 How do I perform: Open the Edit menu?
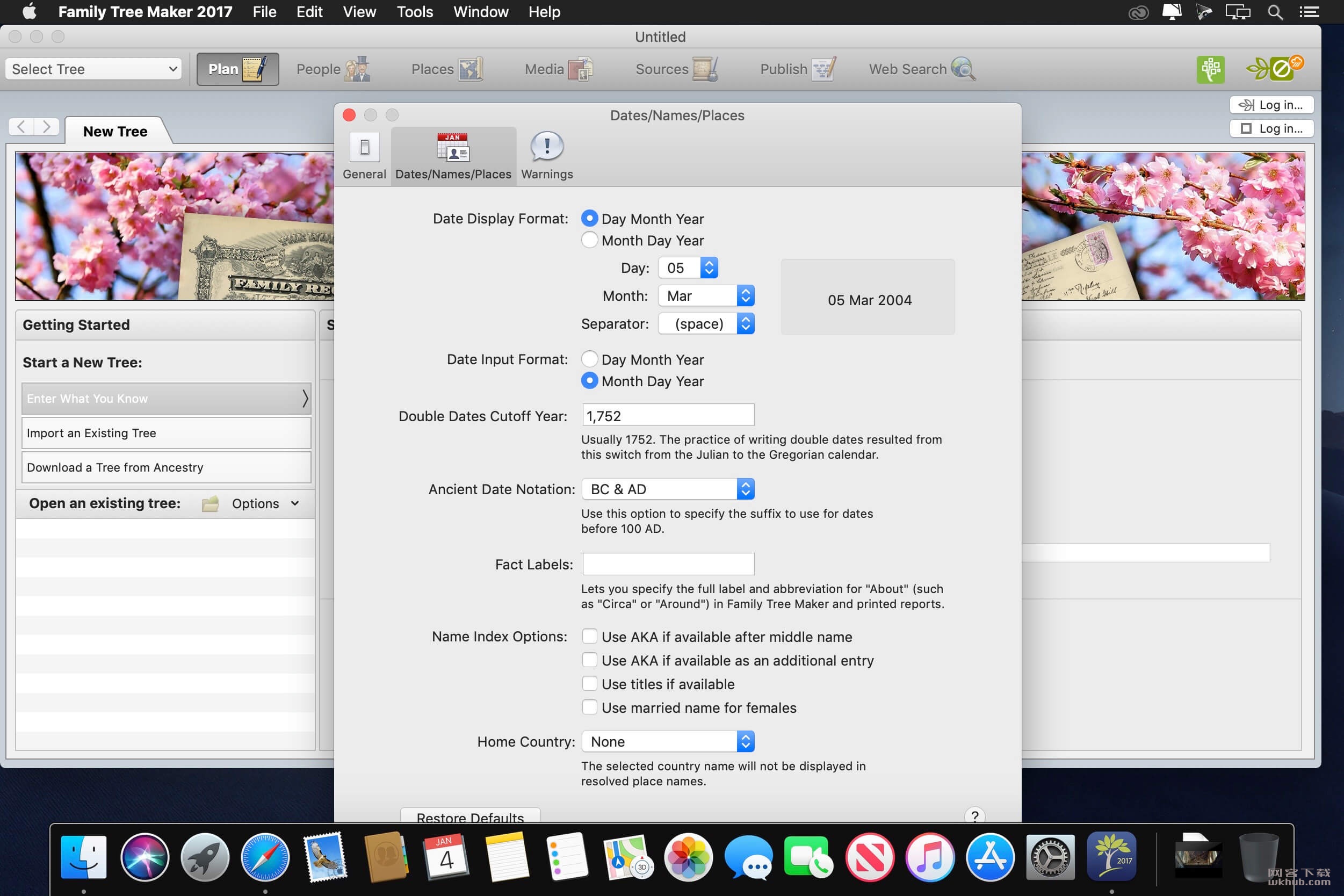[309, 12]
